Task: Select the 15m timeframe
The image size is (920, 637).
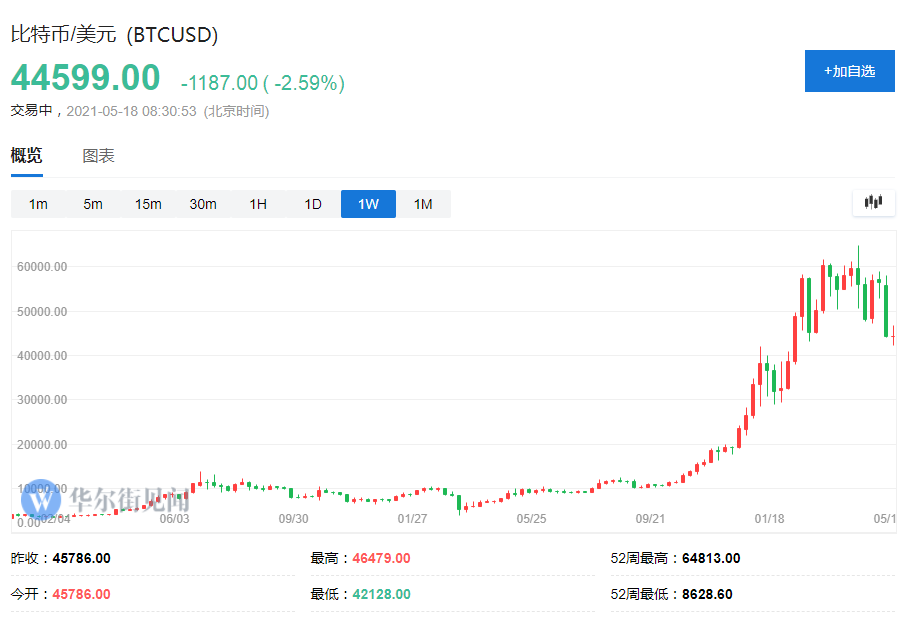Action: click(148, 204)
